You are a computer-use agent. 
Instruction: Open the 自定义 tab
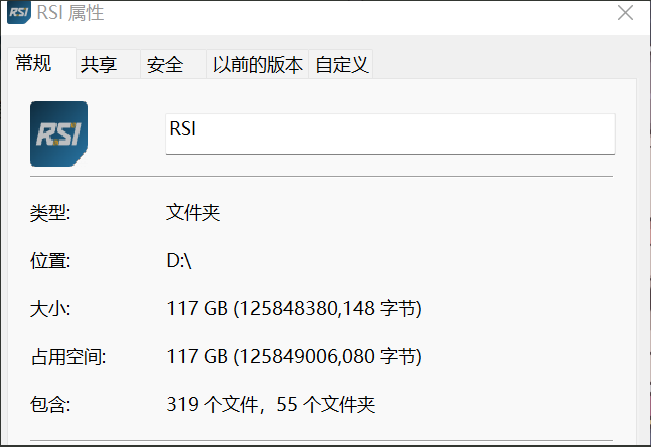(341, 64)
